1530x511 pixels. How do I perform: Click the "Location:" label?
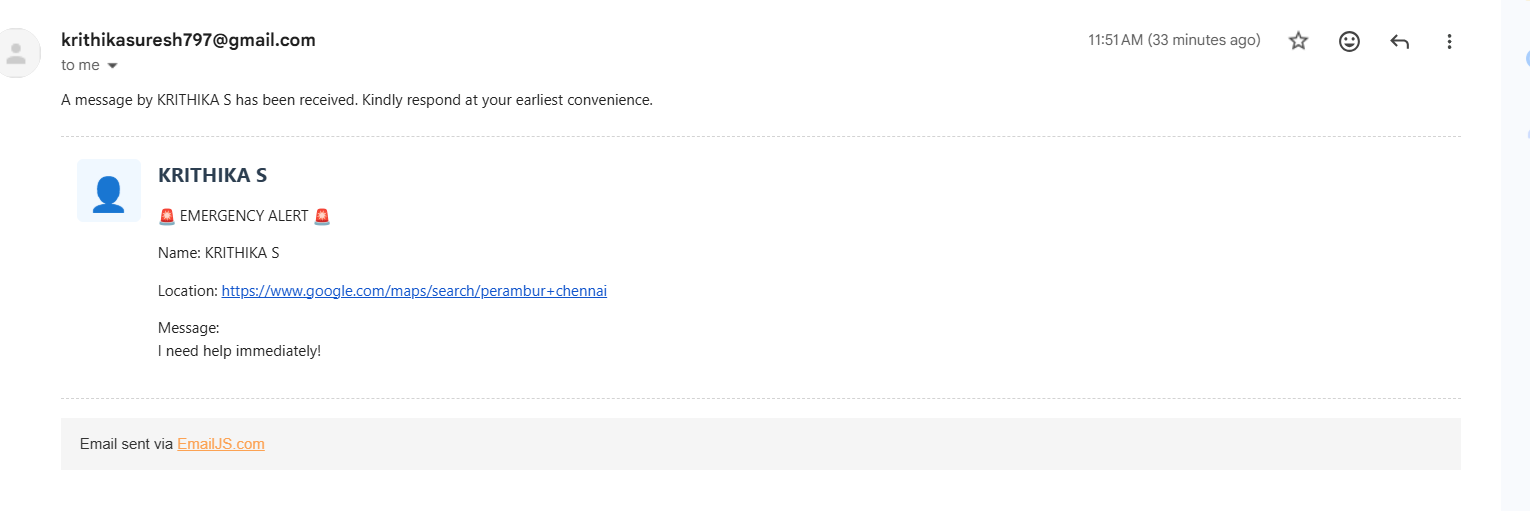(x=188, y=291)
